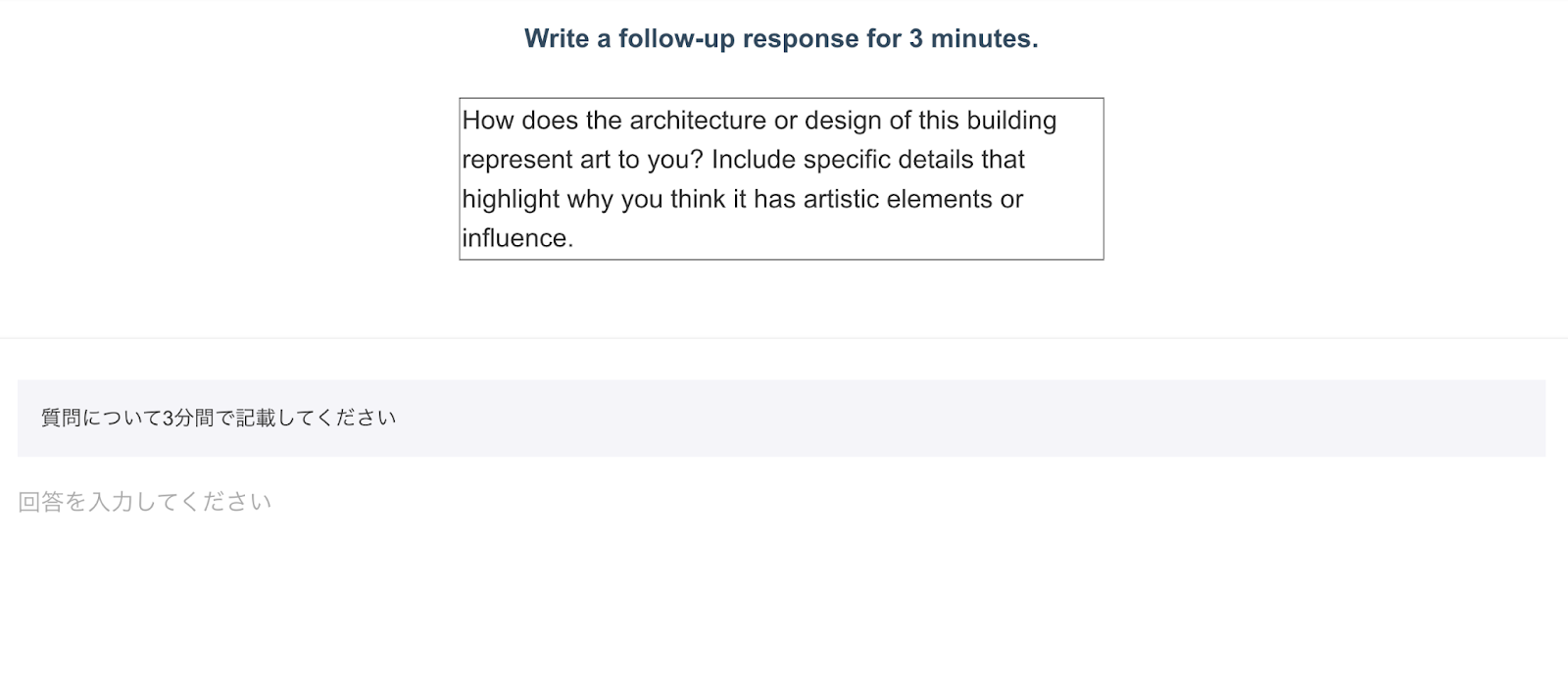Screen dimensions: 1568x693
Task: Click the word "building" in the question box
Action: [x=1011, y=121]
